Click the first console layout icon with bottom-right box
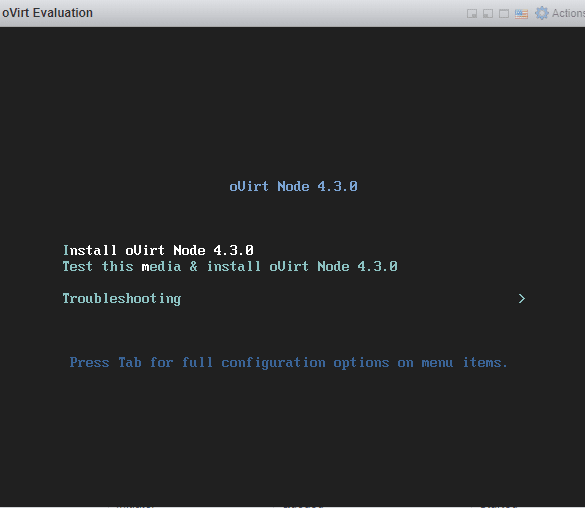 point(472,14)
